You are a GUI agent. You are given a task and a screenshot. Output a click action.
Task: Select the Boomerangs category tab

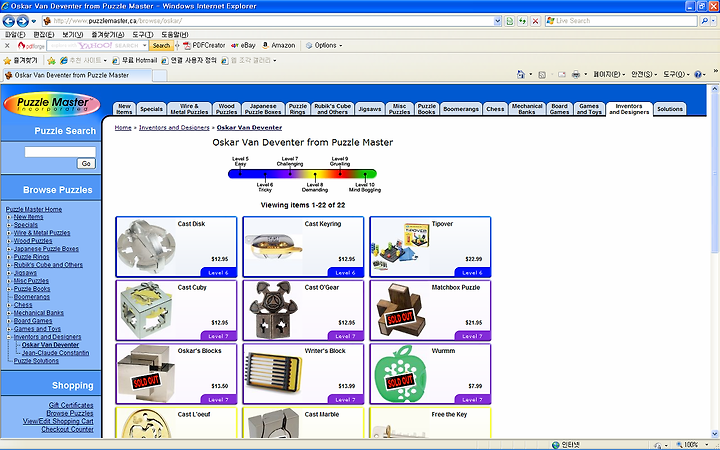tap(461, 109)
